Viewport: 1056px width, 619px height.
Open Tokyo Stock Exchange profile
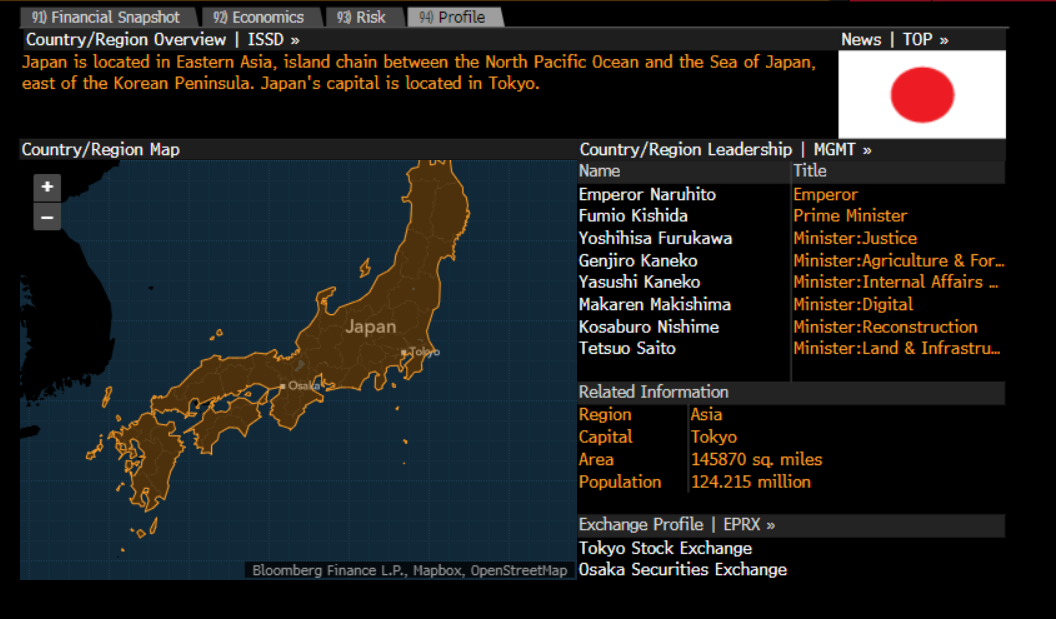pyautogui.click(x=665, y=548)
